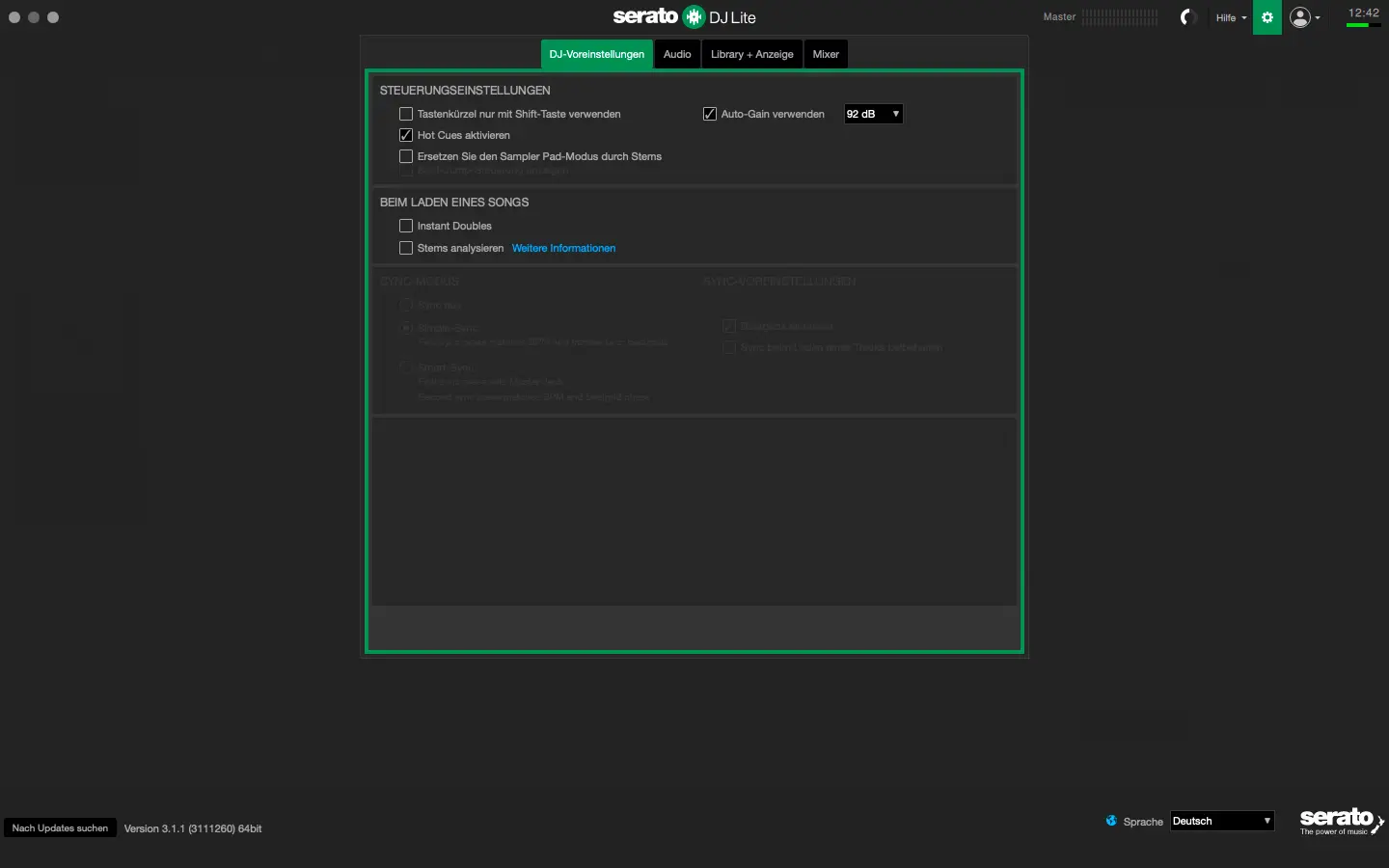Tick the Stems analysieren checkbox
Viewport: 1389px width, 868px height.
[406, 248]
